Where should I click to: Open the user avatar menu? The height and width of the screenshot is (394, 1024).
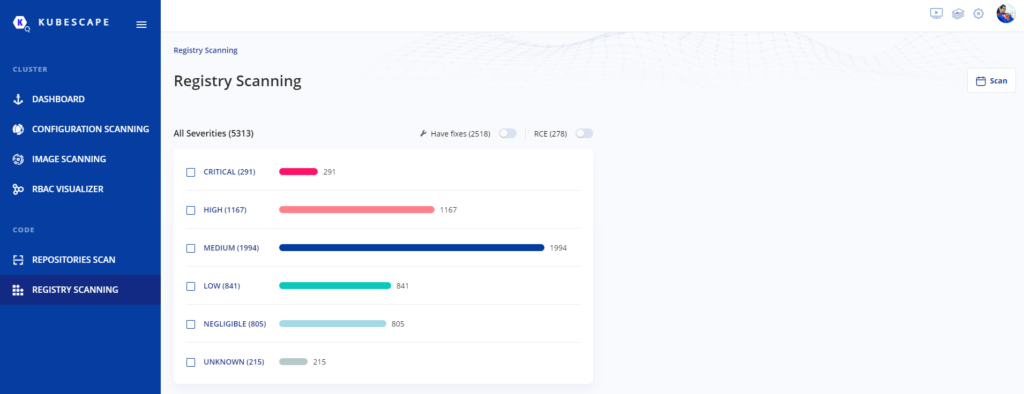(1006, 13)
